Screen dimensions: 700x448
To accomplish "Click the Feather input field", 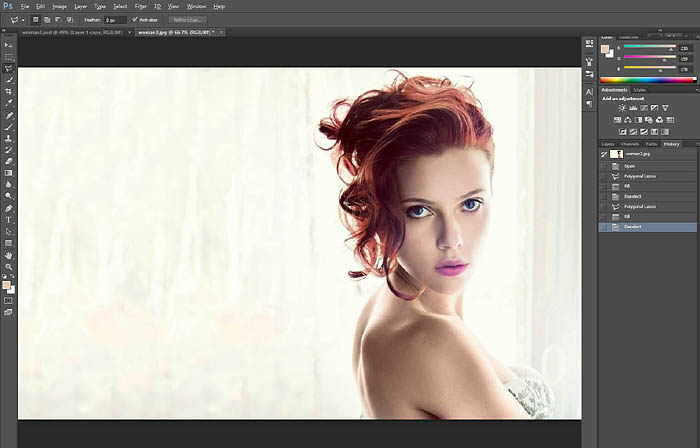I will [x=117, y=19].
